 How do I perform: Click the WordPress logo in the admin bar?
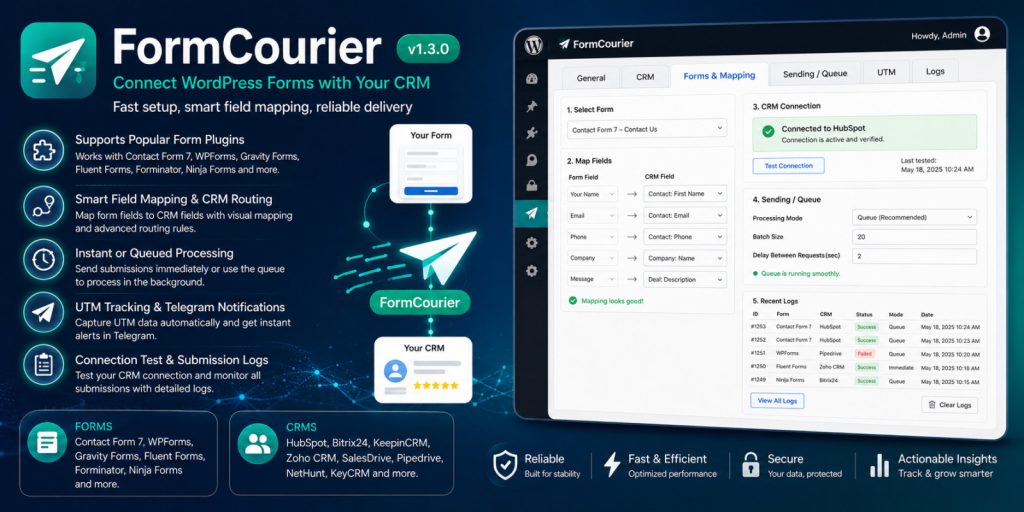(534, 46)
